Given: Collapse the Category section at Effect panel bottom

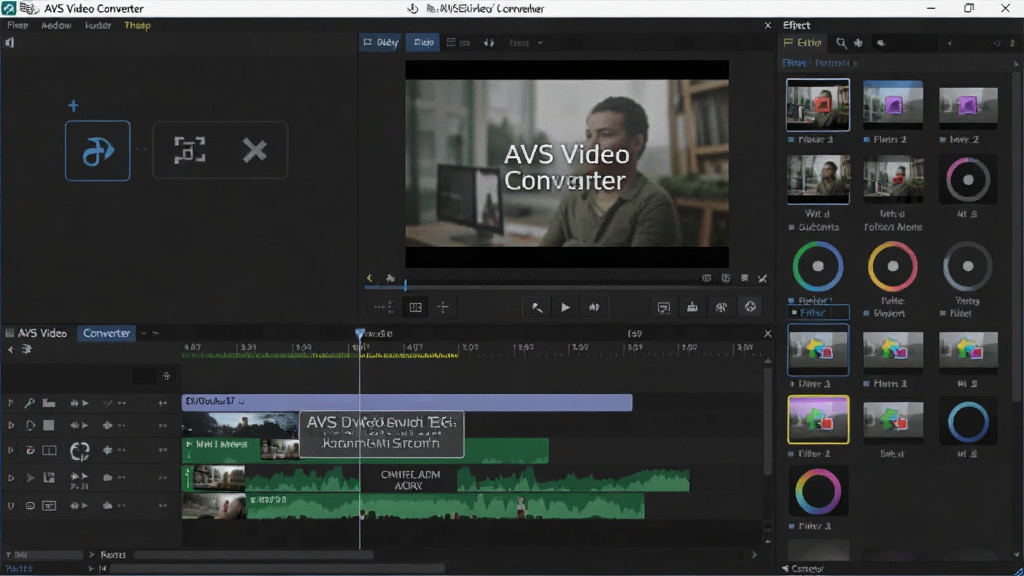Looking at the screenshot, I should tap(785, 568).
